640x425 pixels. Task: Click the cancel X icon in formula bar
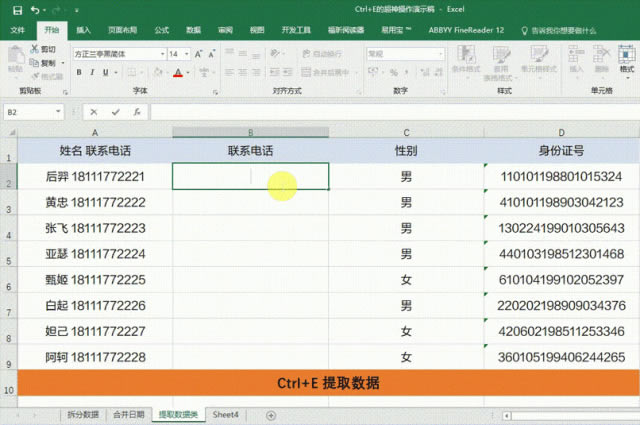(94, 112)
